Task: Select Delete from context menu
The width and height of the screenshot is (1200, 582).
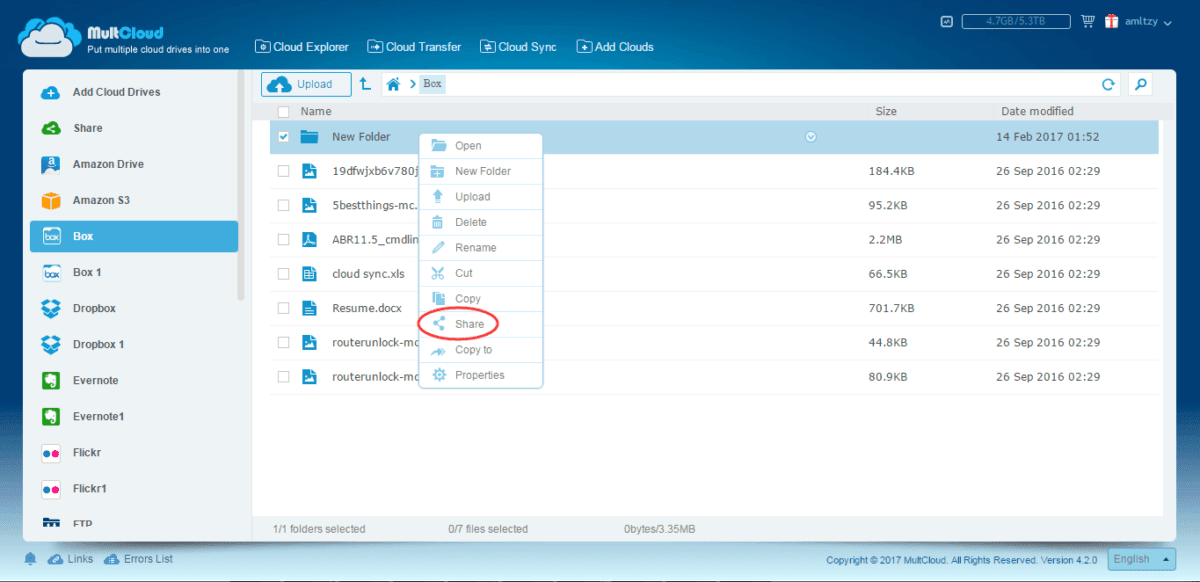Action: coord(481,222)
